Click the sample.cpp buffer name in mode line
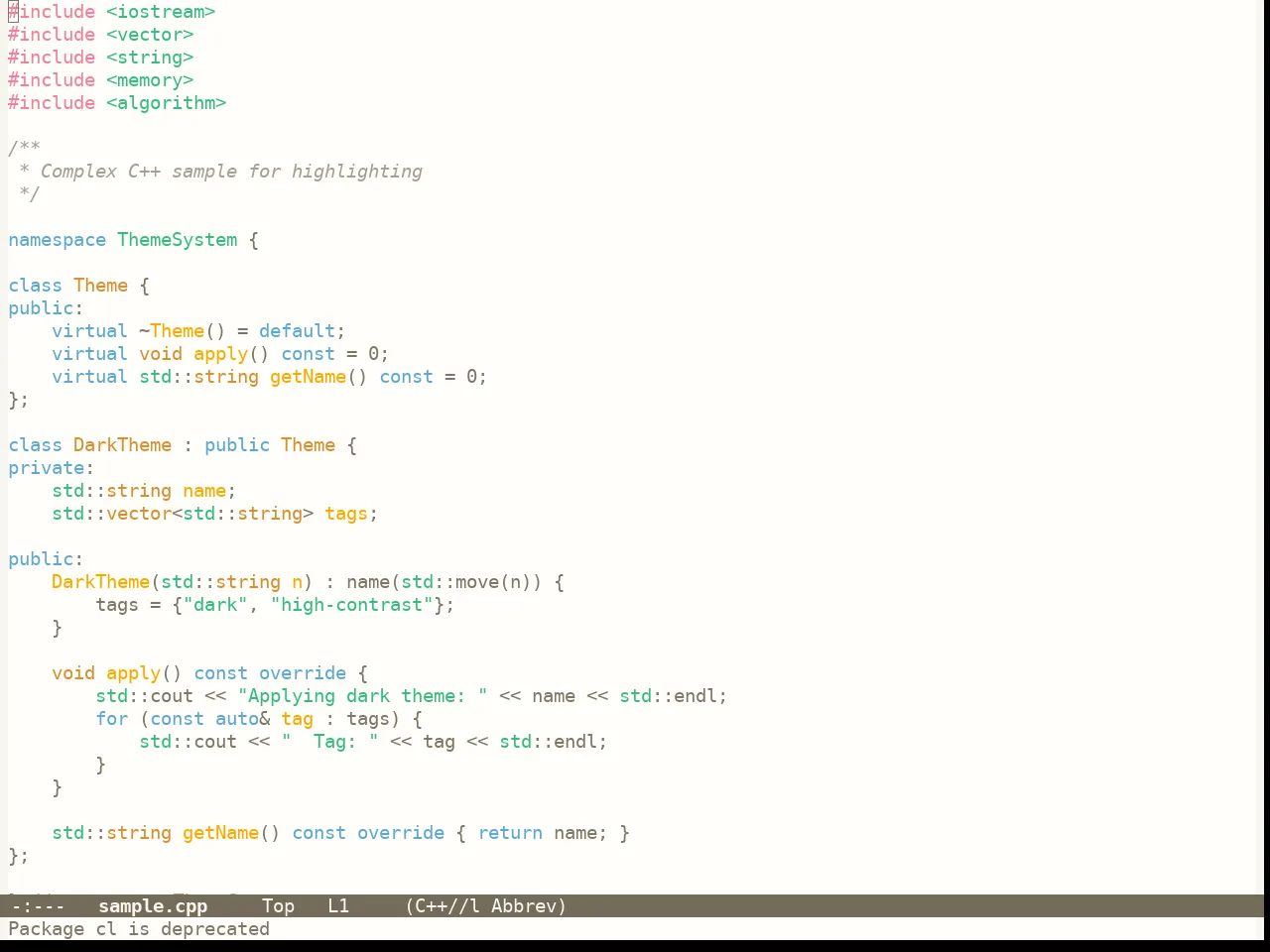The width and height of the screenshot is (1270, 952). (x=153, y=905)
